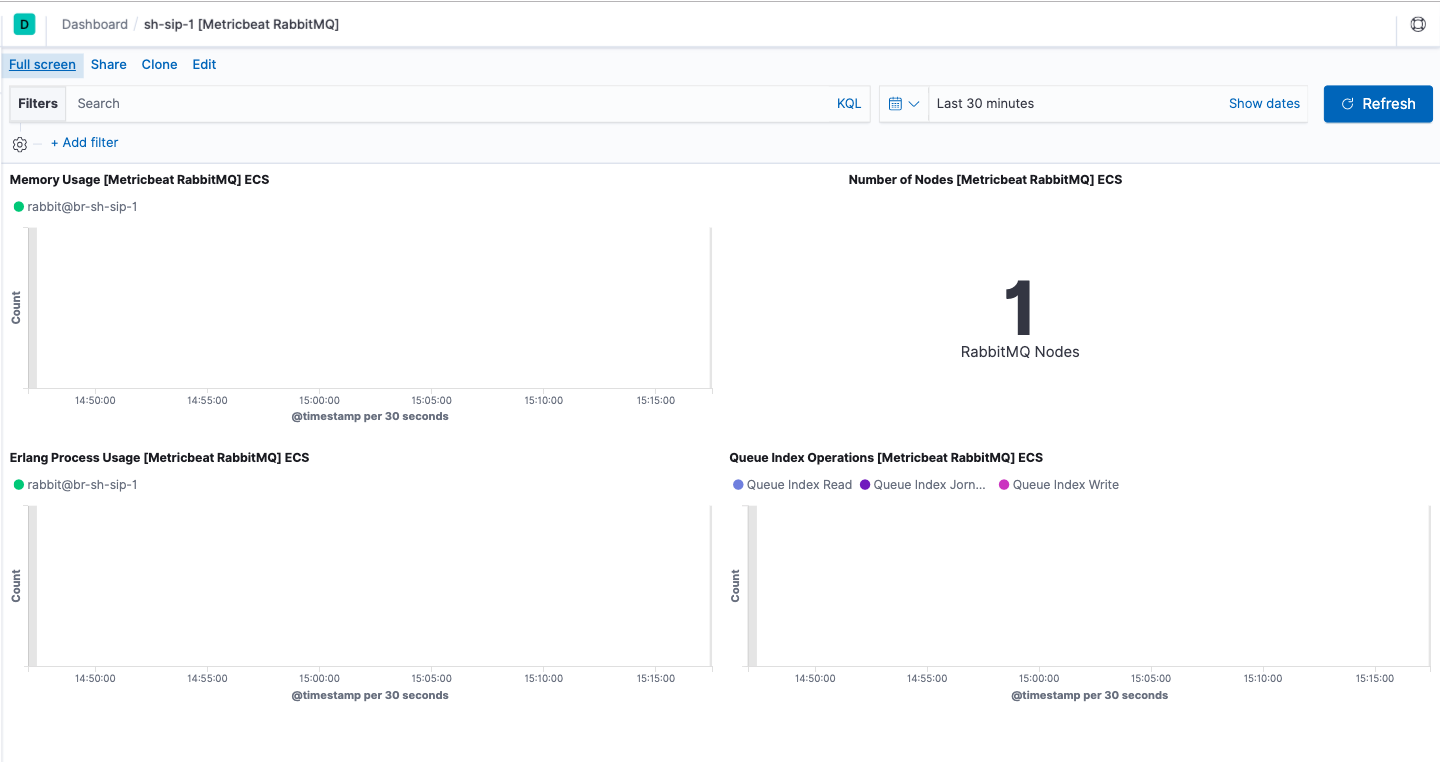This screenshot has width=1440, height=762.
Task: Click the Show dates link
Action: (x=1264, y=104)
